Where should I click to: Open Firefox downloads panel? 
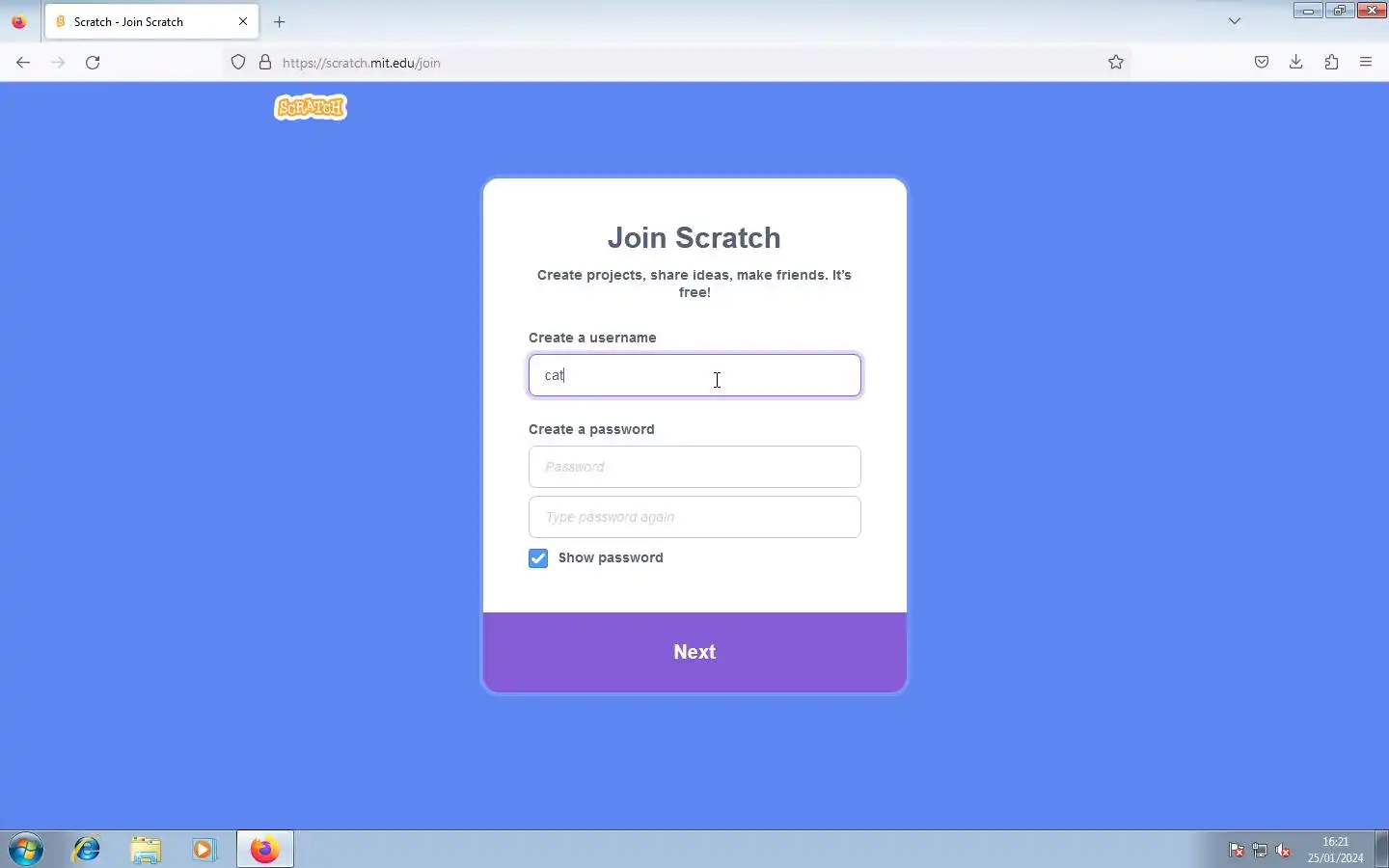click(x=1296, y=63)
